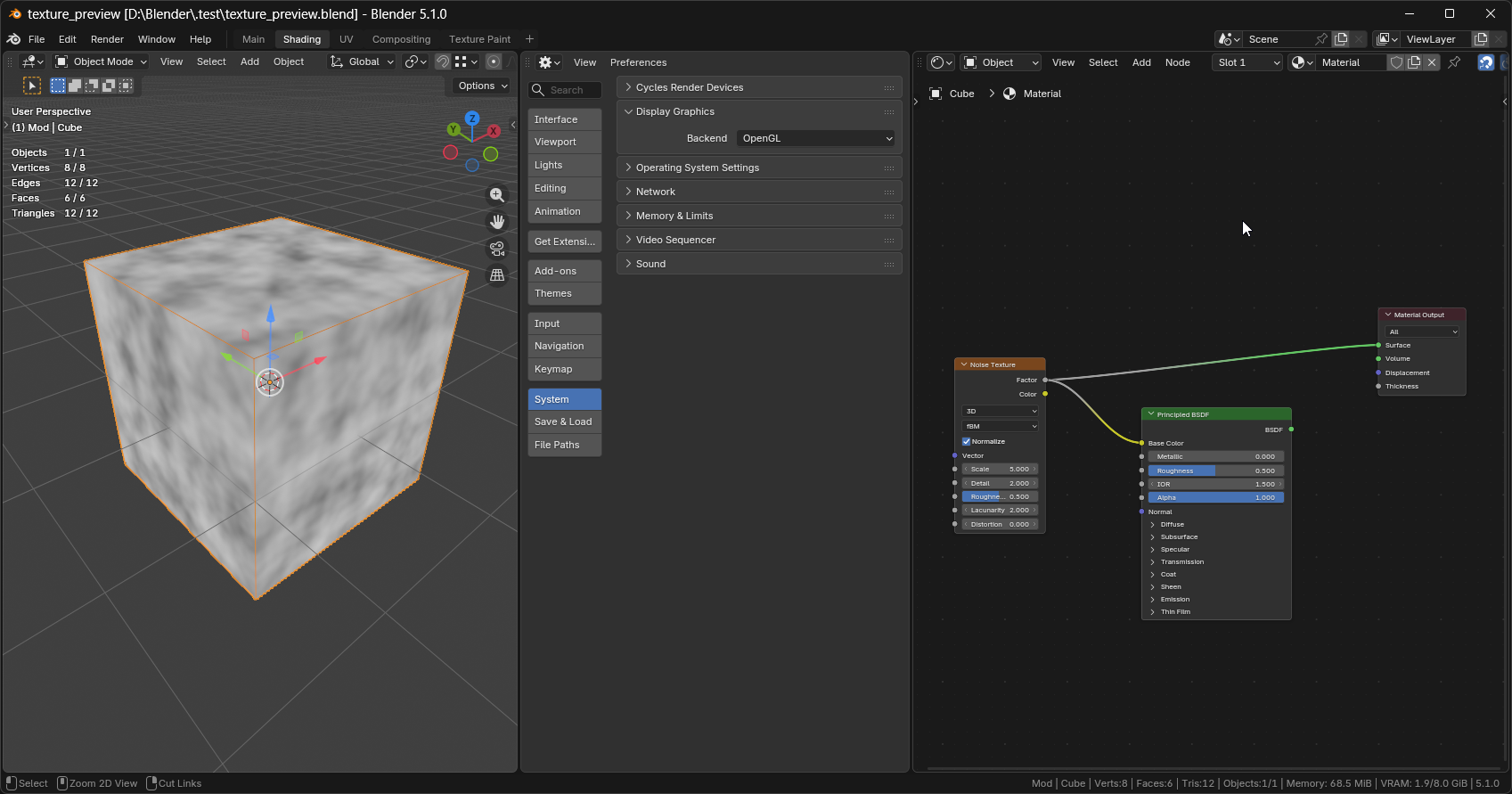
Task: Toggle proportional editing in the viewport header
Action: (x=493, y=61)
